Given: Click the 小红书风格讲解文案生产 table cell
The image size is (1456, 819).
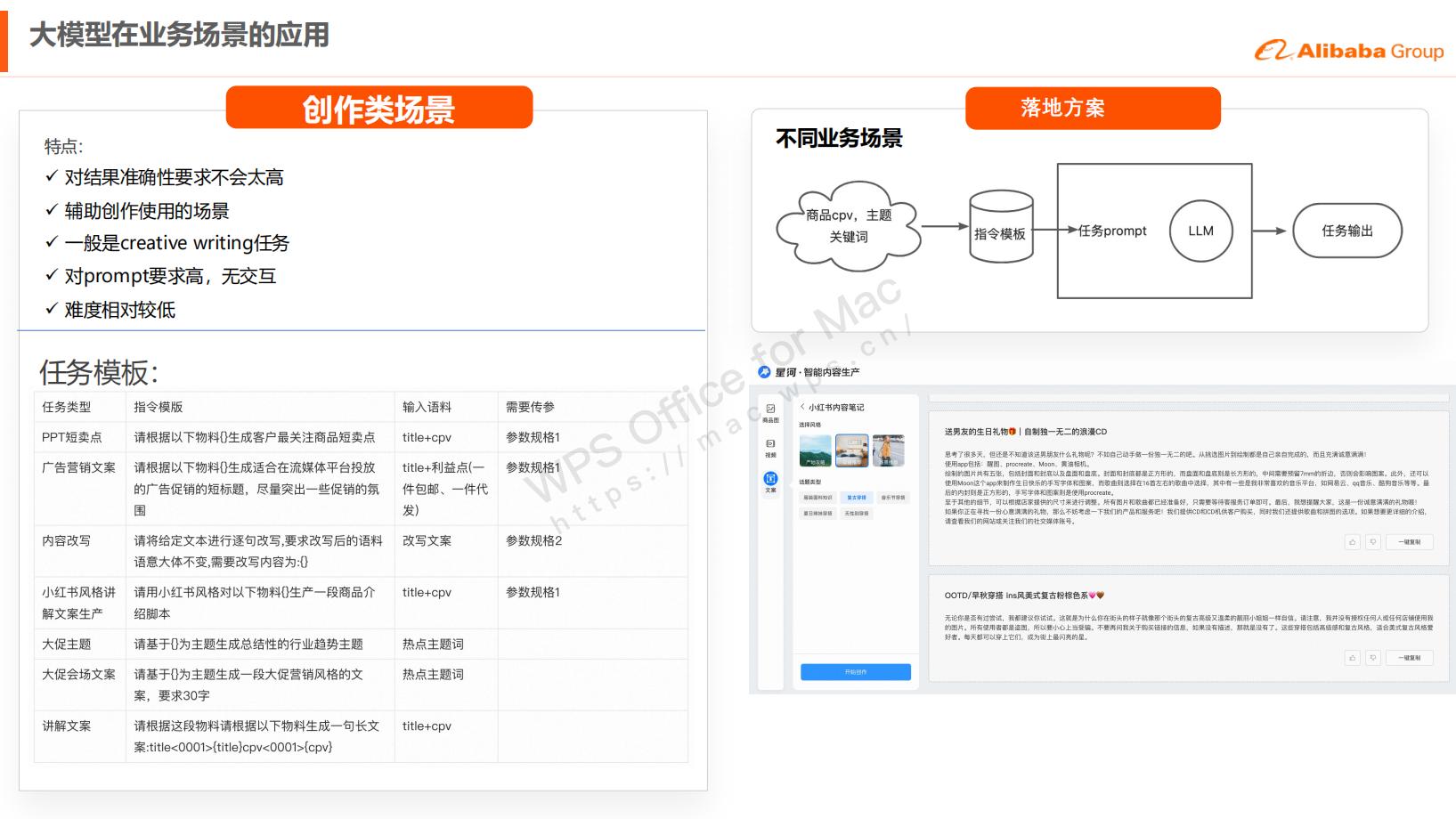Looking at the screenshot, I should coord(79,603).
